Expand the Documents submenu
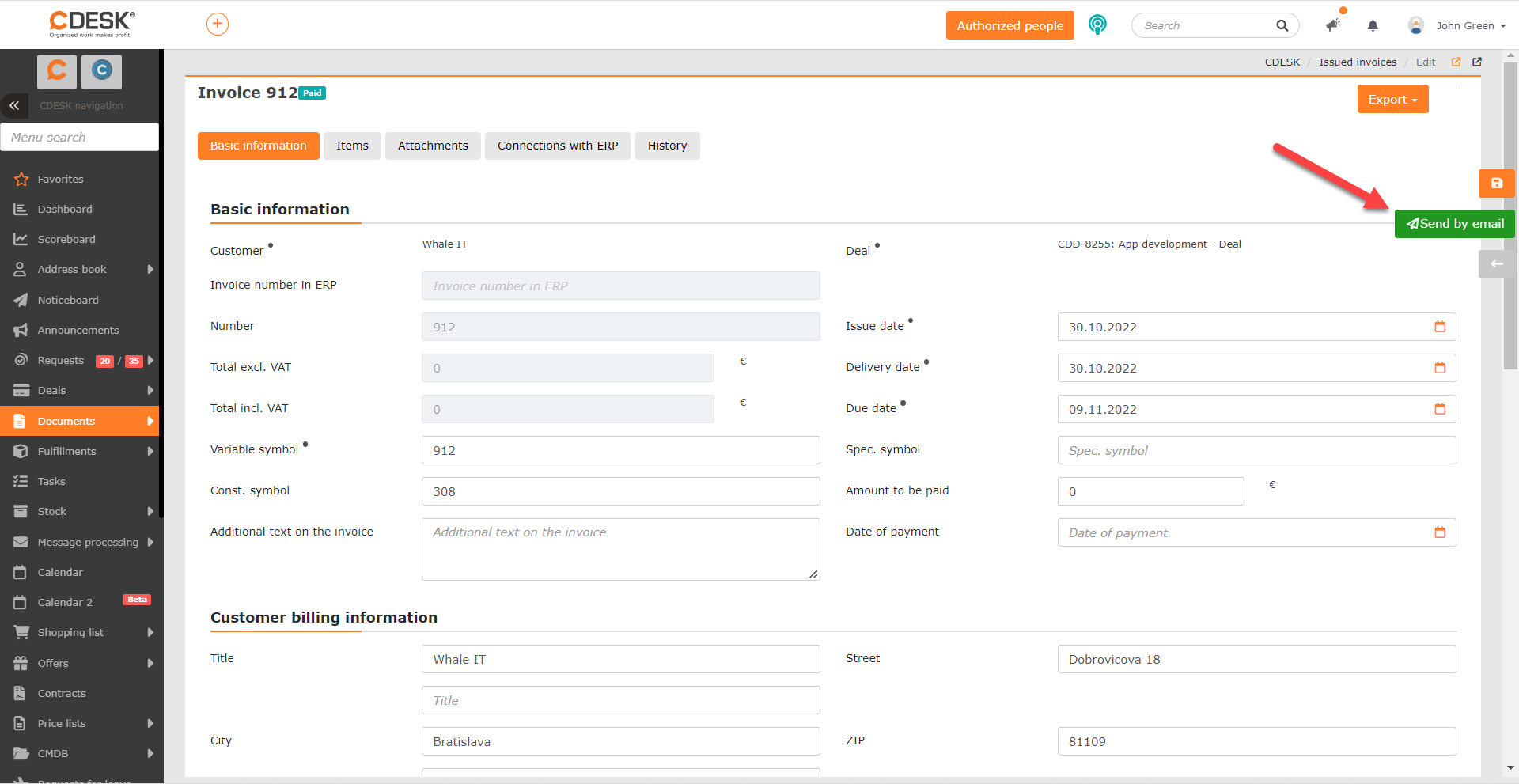 (x=150, y=422)
